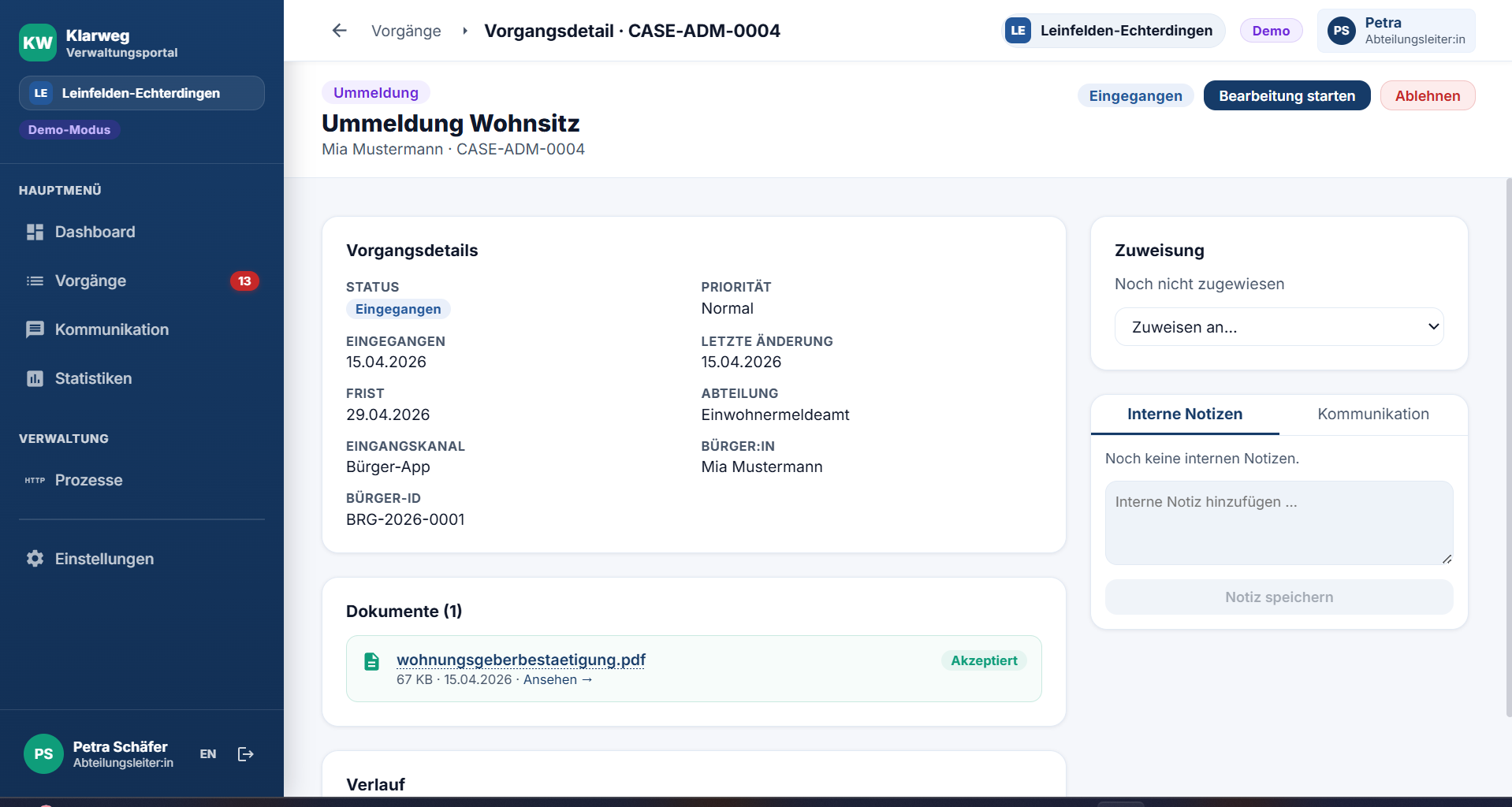Click the red 13 badge on Vorgänge
Viewport: 1512px width, 807px height.
(x=244, y=281)
